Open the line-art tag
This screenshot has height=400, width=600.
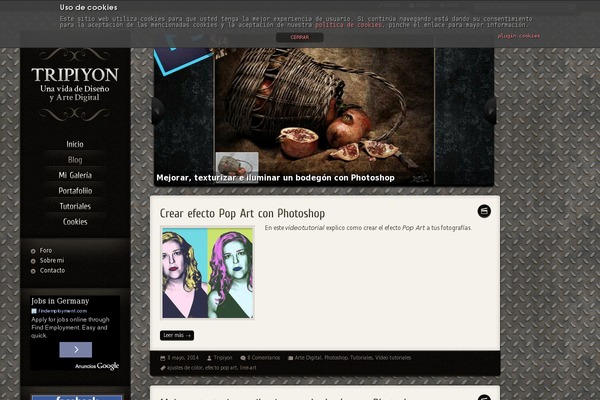pyautogui.click(x=248, y=368)
